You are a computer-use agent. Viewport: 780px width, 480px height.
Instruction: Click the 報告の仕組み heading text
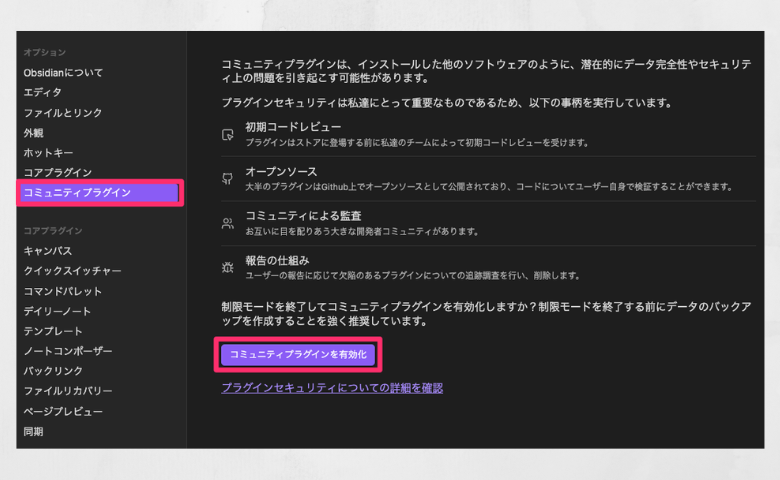[x=277, y=261]
